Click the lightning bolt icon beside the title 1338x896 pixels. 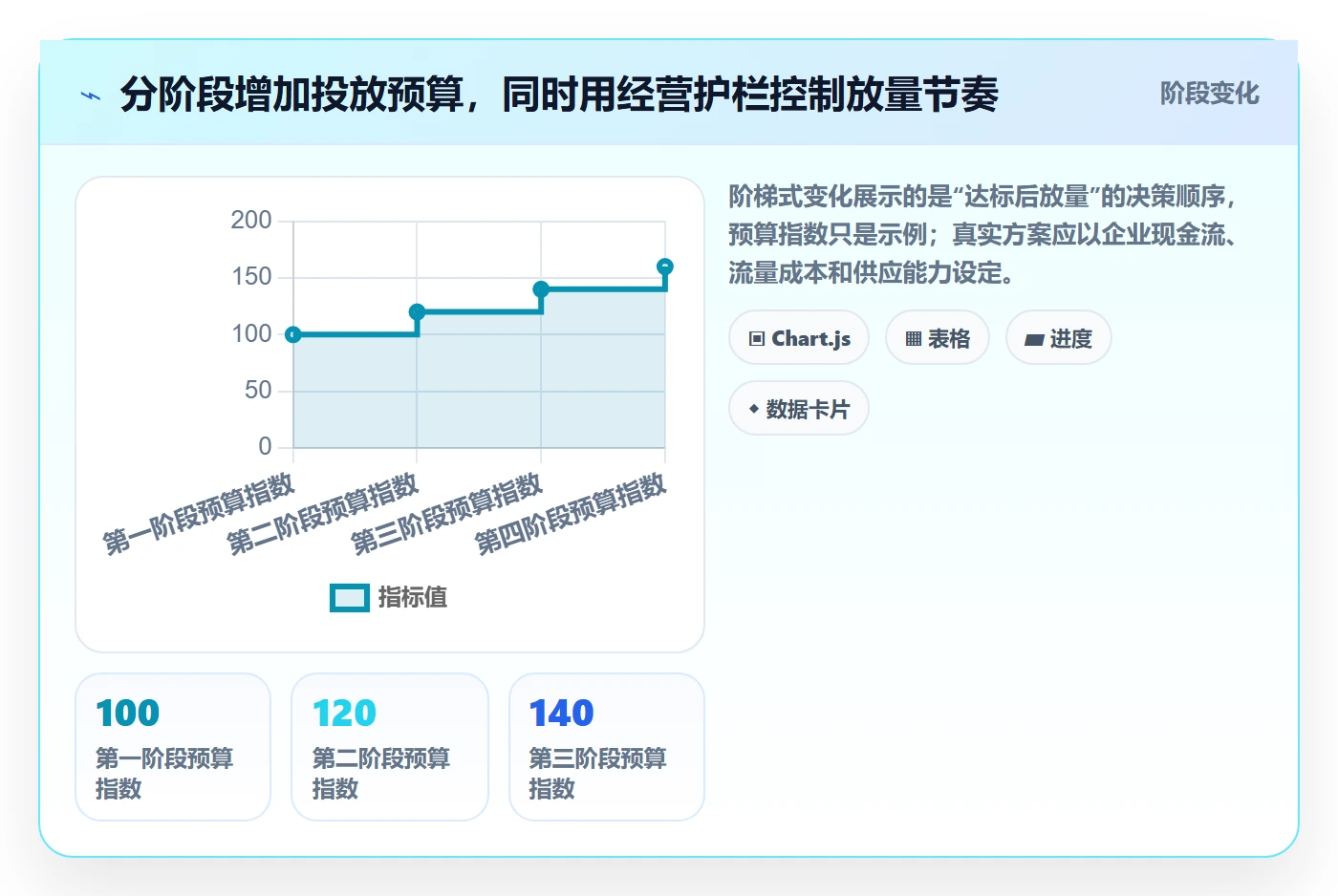(91, 96)
